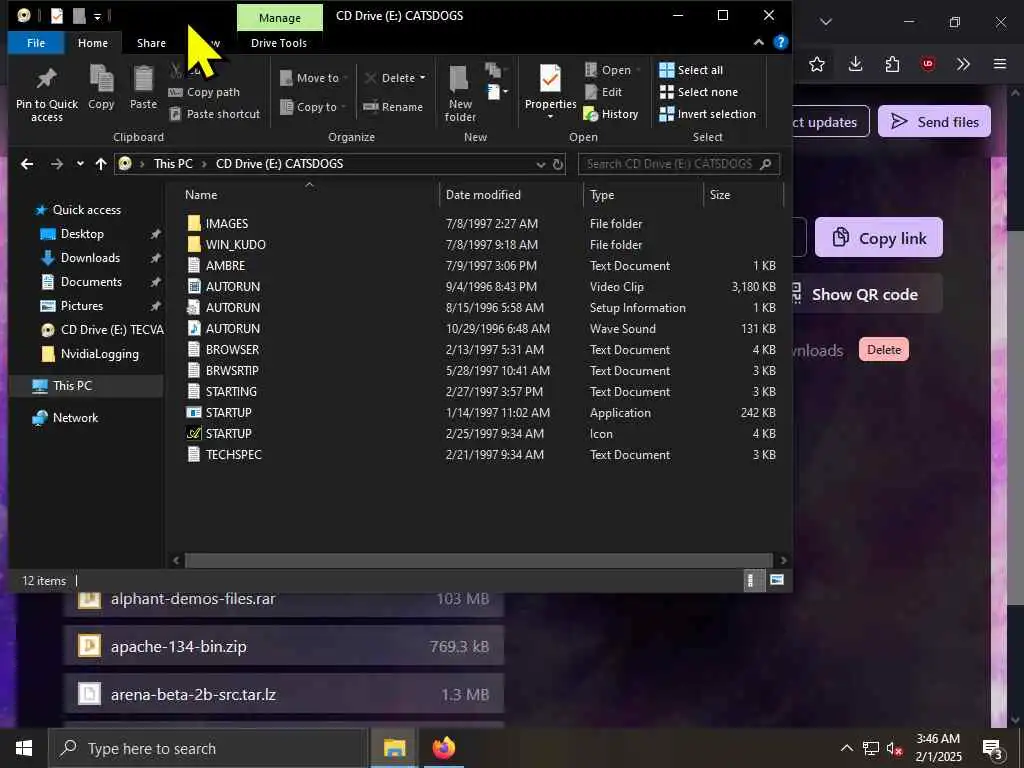Open Explorer Help question mark icon
Image resolution: width=1024 pixels, height=768 pixels.
click(x=780, y=42)
